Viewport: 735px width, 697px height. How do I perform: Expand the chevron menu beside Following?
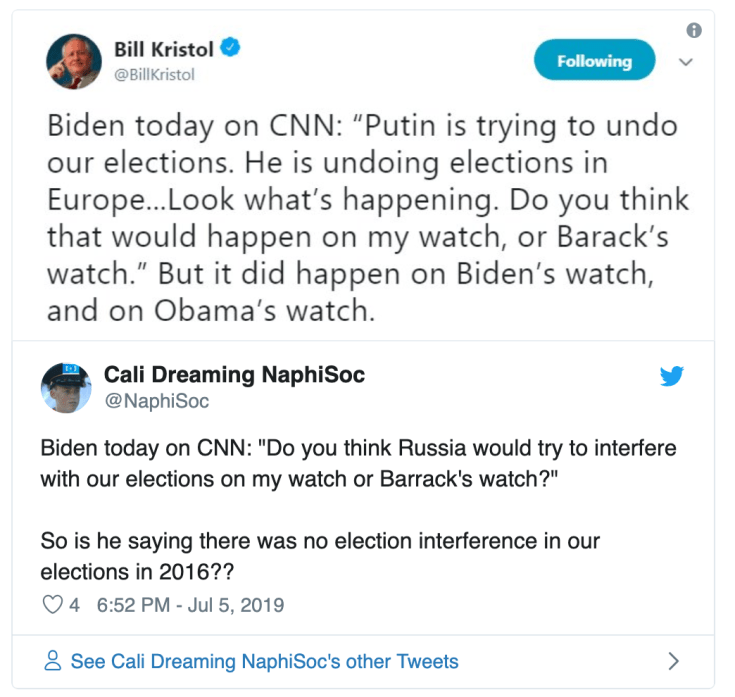tap(686, 62)
